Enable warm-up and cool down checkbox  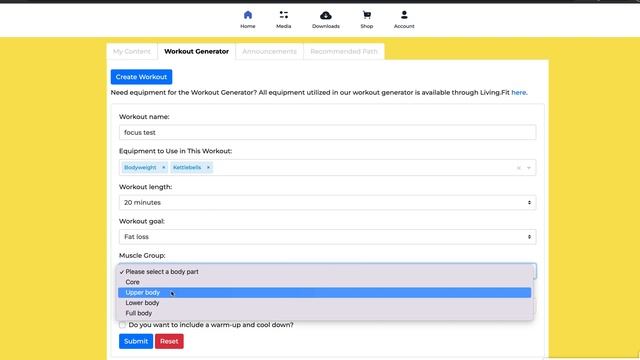pos(122,325)
